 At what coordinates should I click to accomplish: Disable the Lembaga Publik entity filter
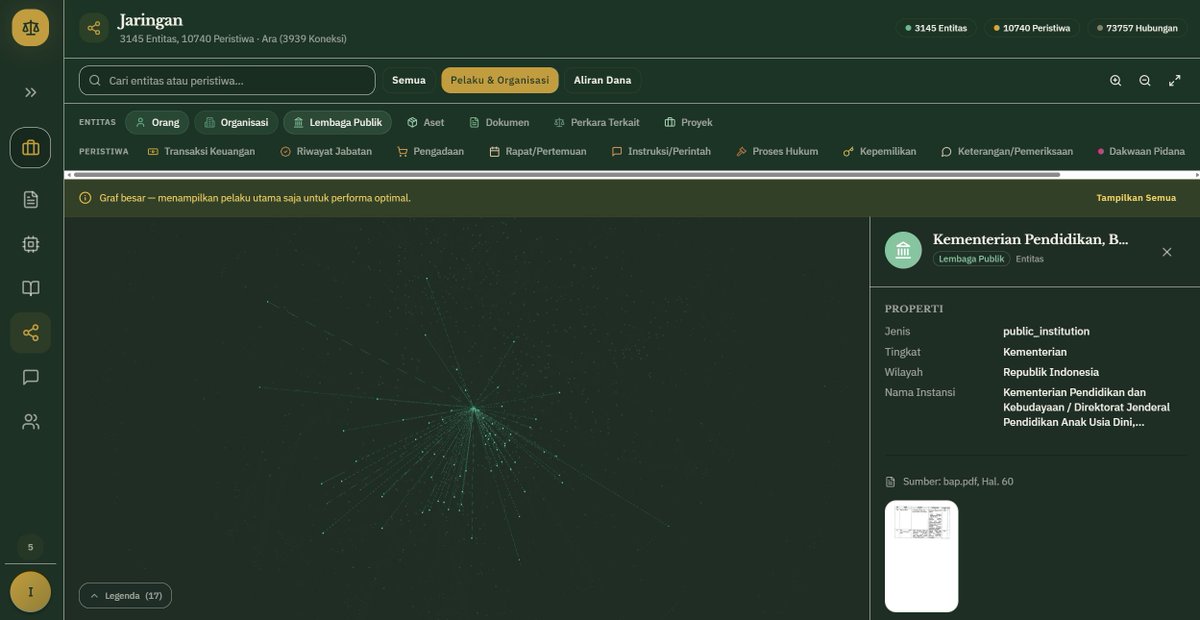339,121
